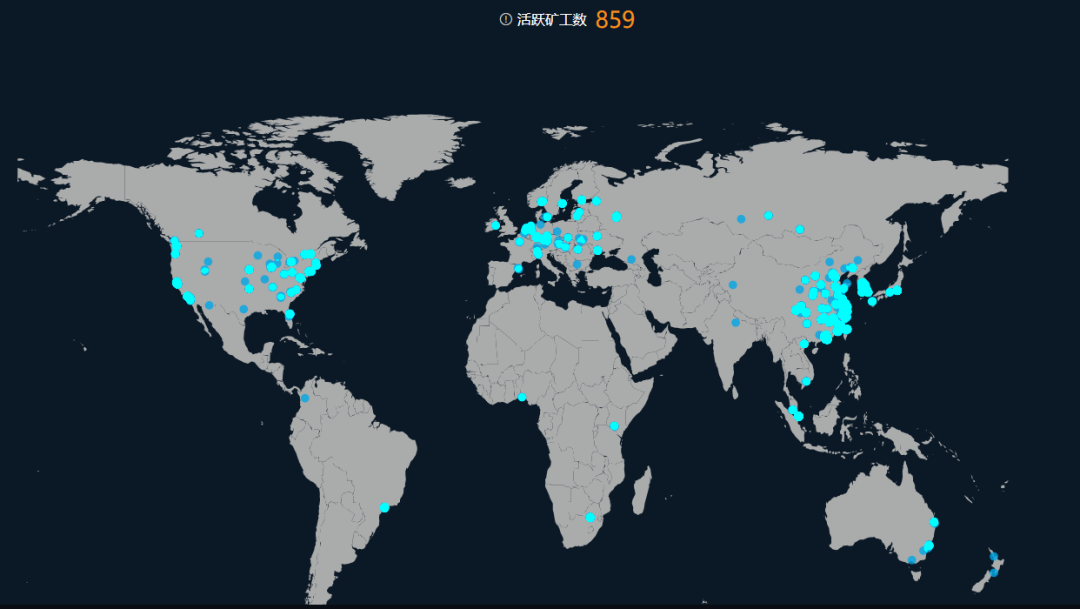Screen dimensions: 1080x609
Task: Click the orange 859 miner count
Action: tap(615, 20)
